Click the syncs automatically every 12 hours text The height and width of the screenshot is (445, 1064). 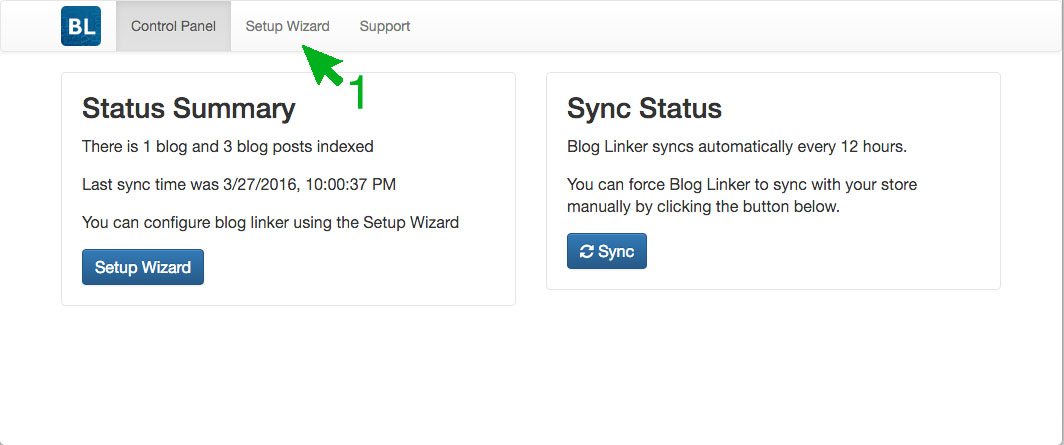(x=737, y=146)
